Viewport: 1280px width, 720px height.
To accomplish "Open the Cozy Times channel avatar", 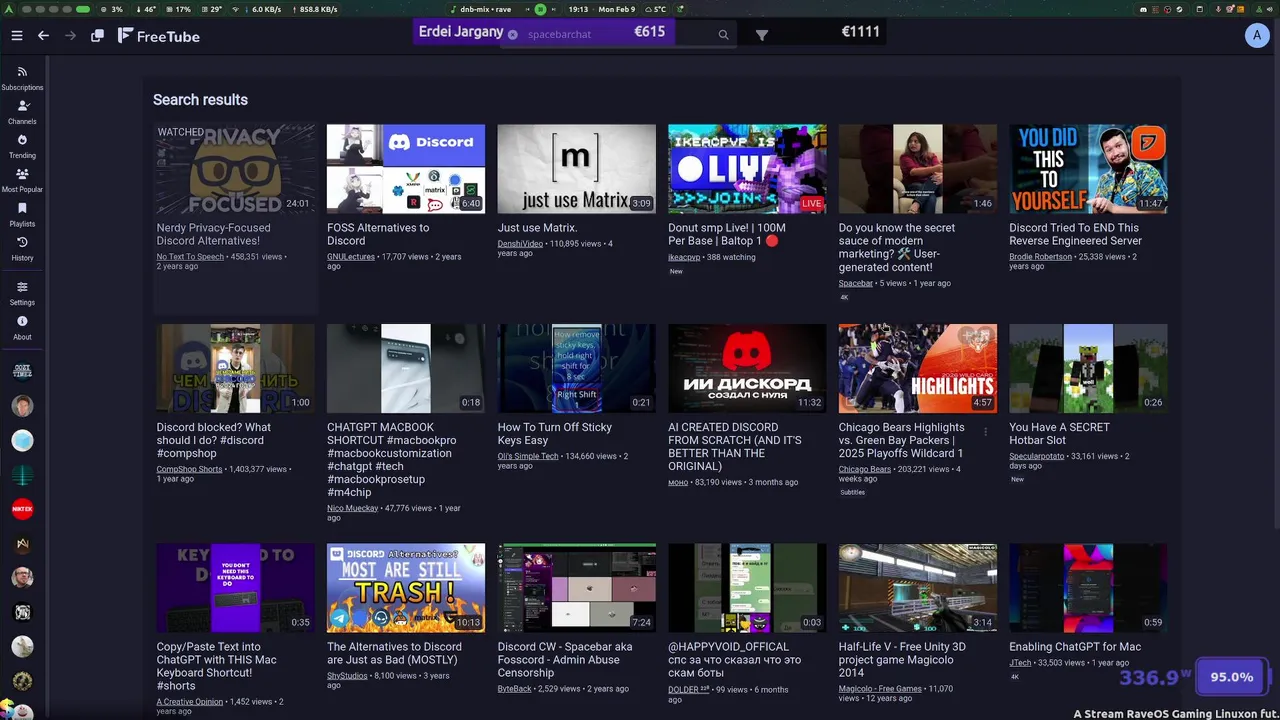I will (22, 371).
